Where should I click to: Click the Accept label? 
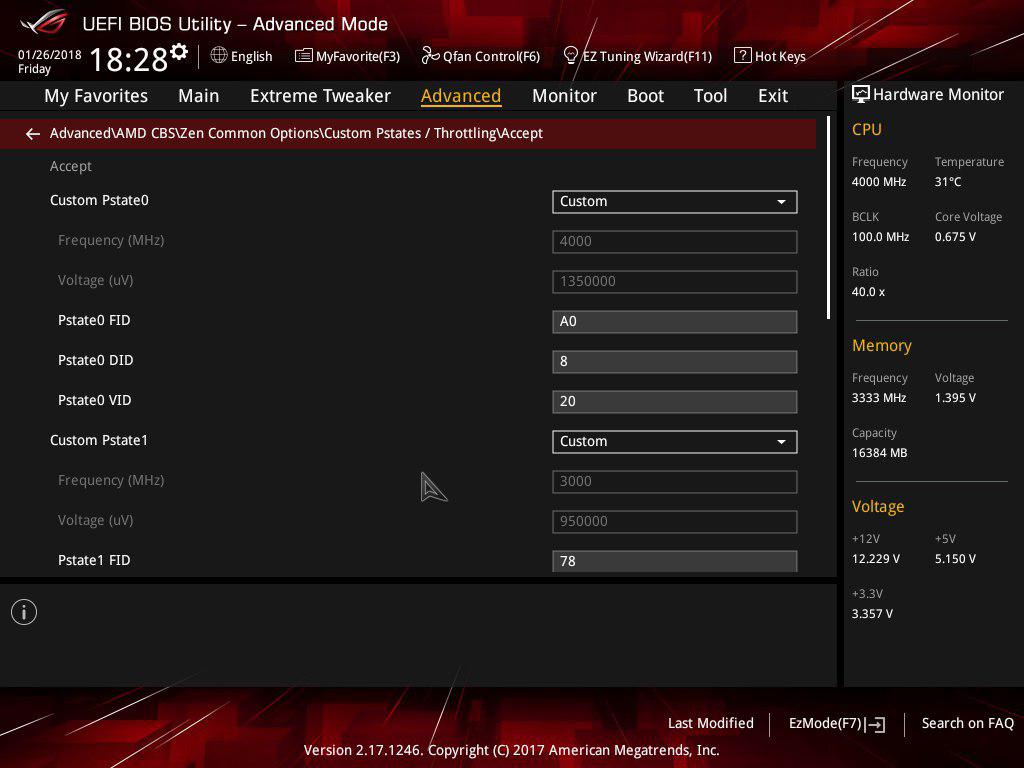(71, 167)
